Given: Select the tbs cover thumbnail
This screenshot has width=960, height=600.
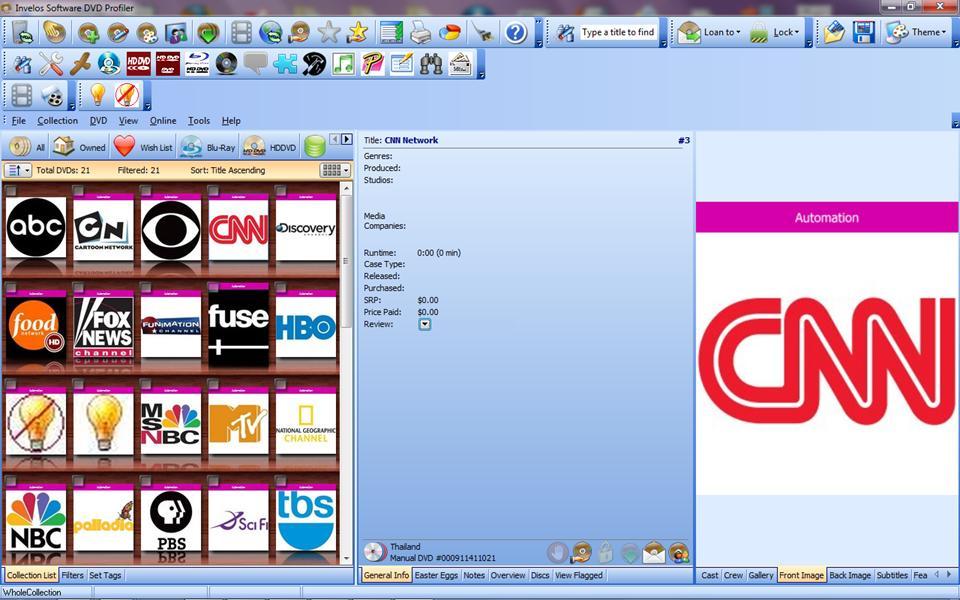Looking at the screenshot, I should 306,519.
